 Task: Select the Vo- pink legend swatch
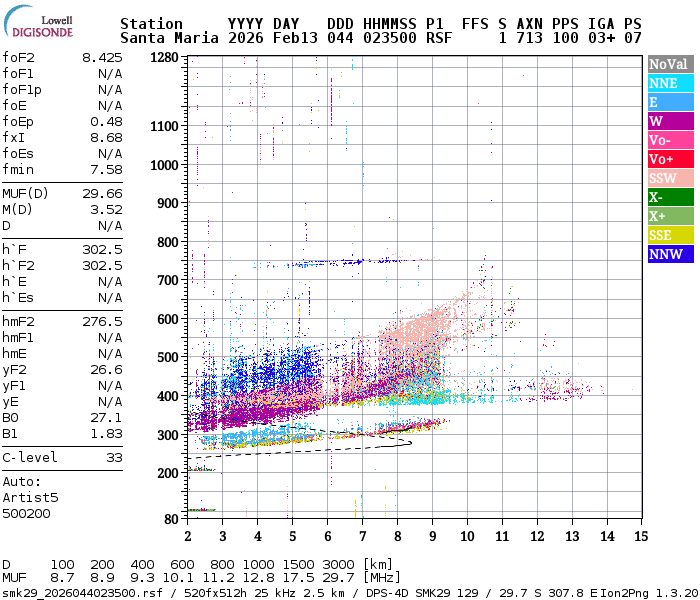tap(671, 140)
